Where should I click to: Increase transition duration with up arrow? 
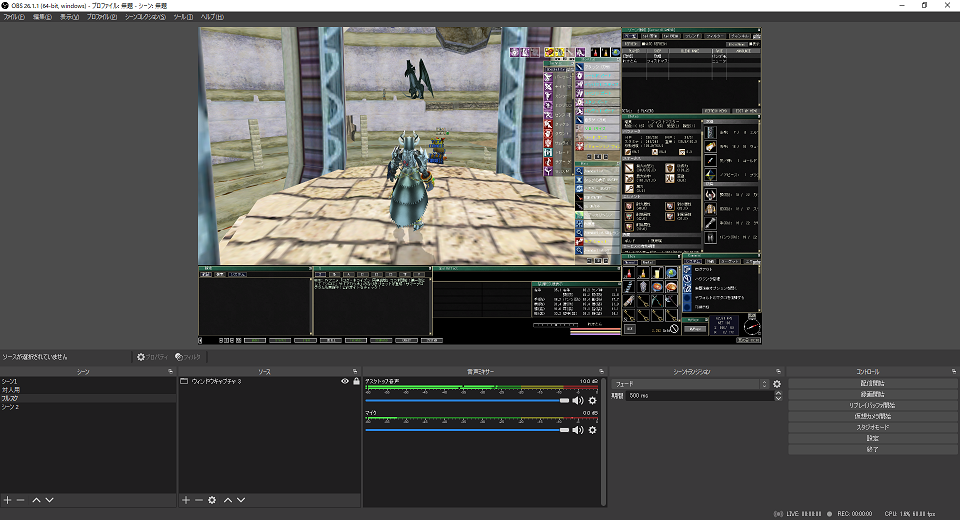[778, 393]
